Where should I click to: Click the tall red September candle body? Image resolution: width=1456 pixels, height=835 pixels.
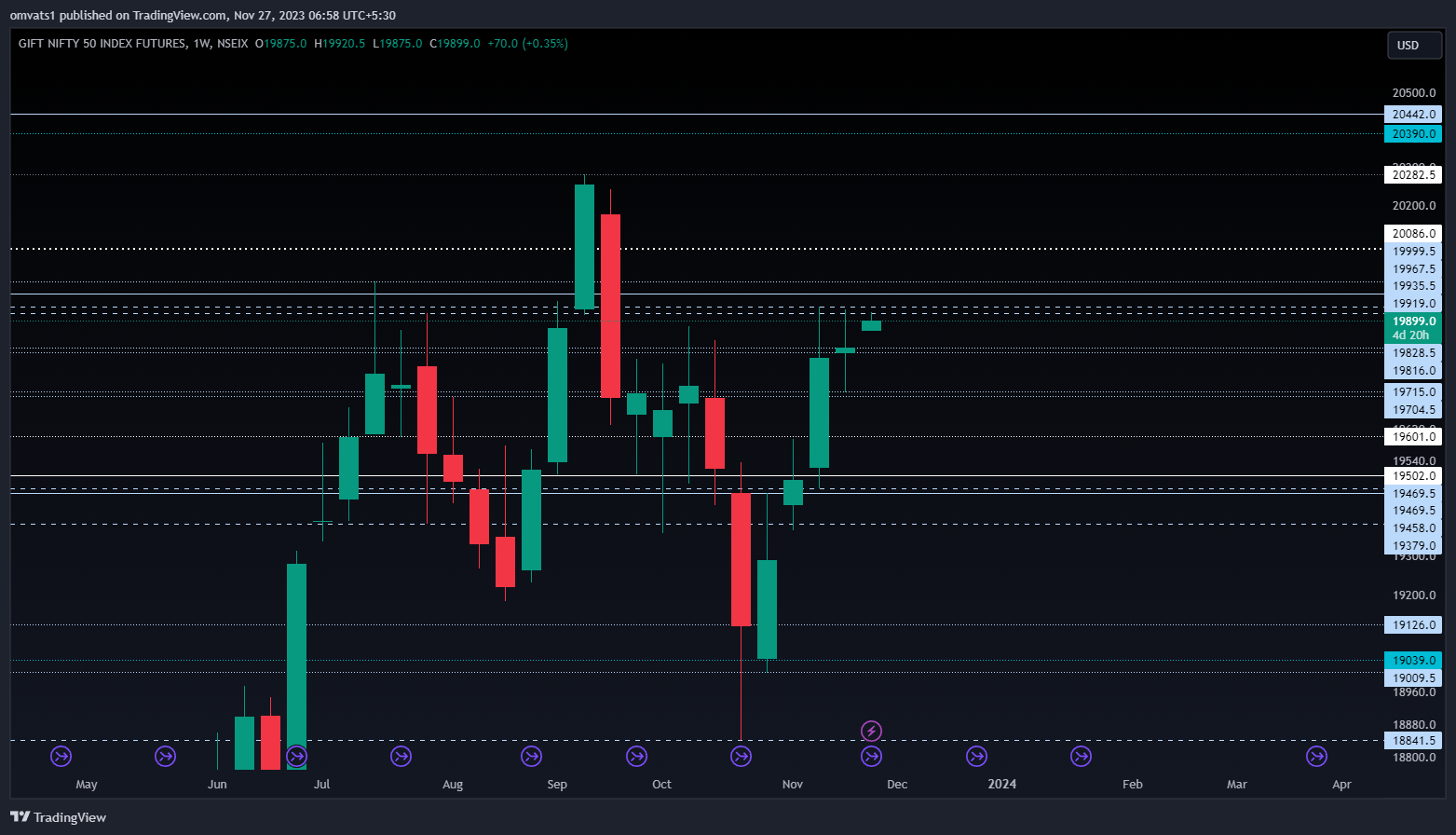tap(610, 306)
